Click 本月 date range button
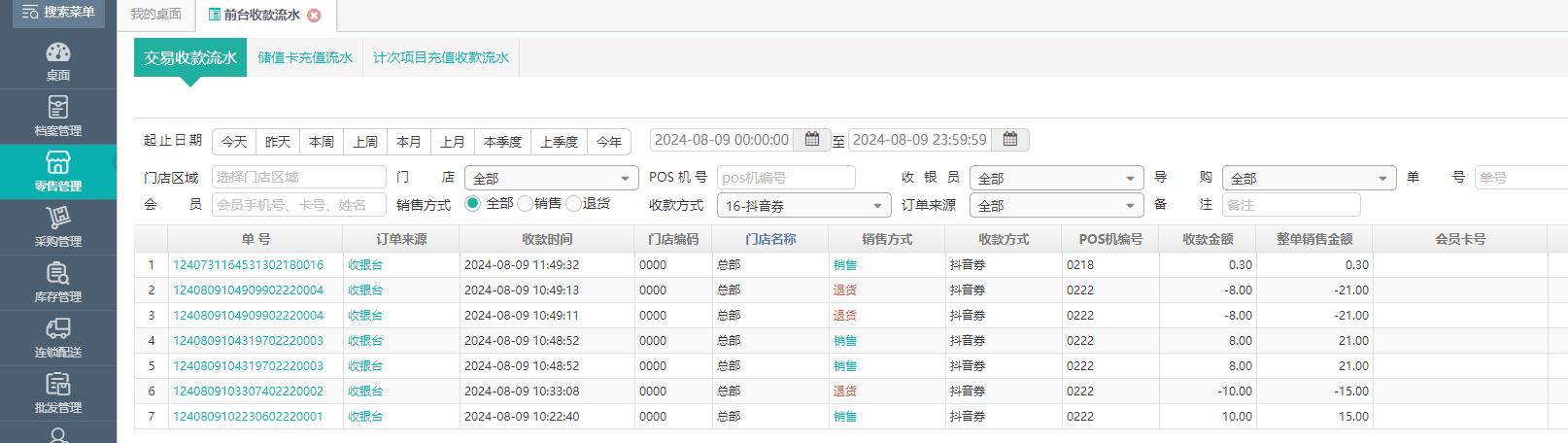Screen dimensions: 1568x443 409,142
